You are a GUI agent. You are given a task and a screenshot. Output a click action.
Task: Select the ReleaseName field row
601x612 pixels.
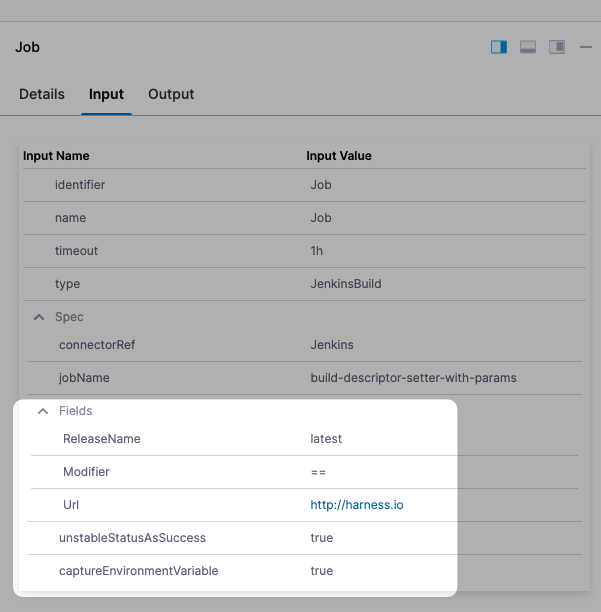[102, 439]
